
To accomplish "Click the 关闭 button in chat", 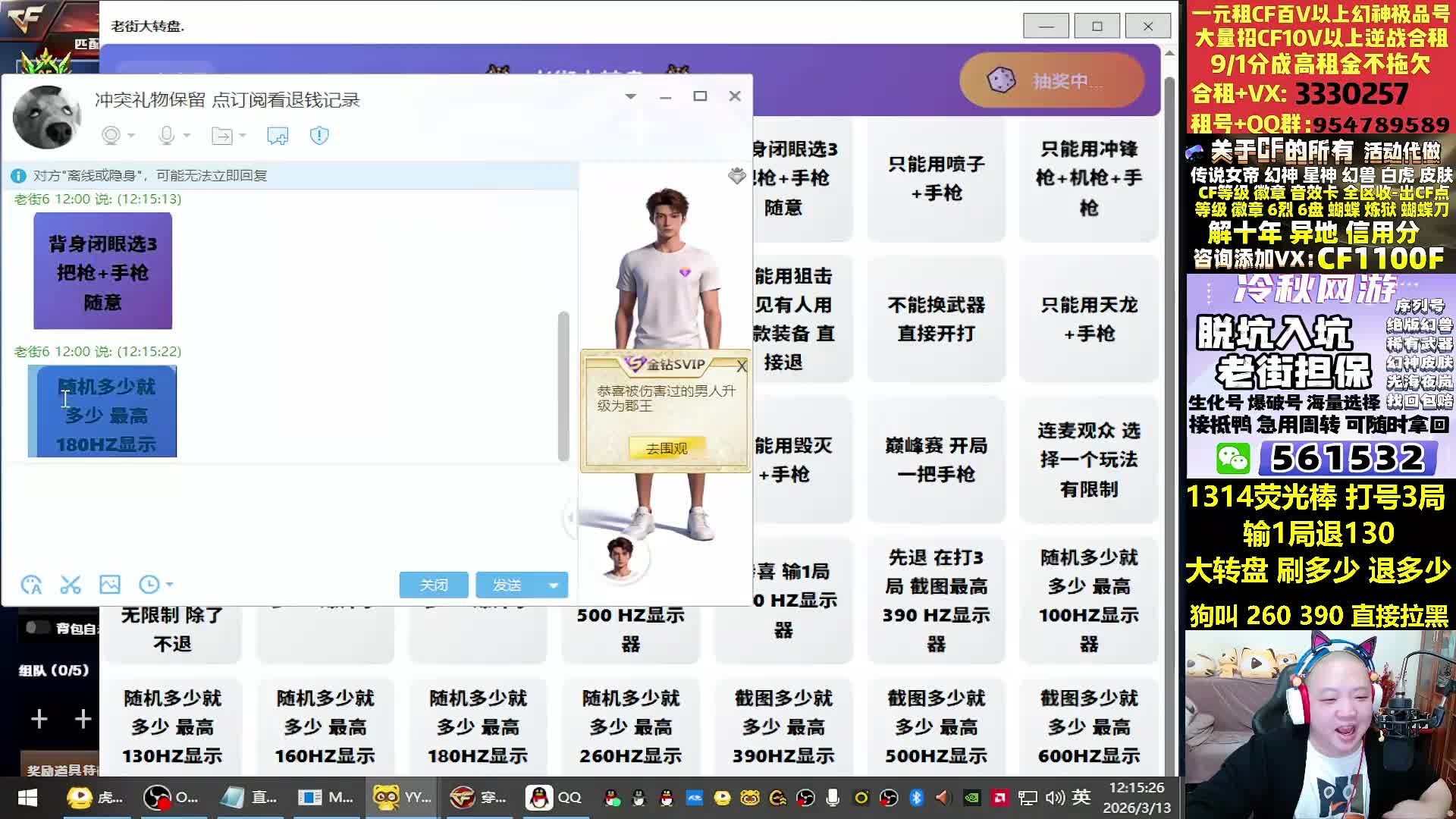I will (x=434, y=585).
